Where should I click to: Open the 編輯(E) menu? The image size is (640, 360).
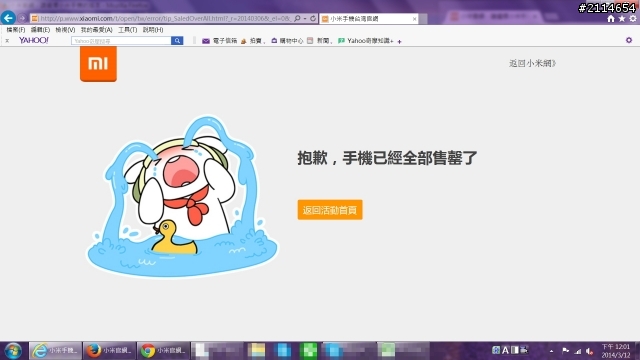tap(40, 30)
